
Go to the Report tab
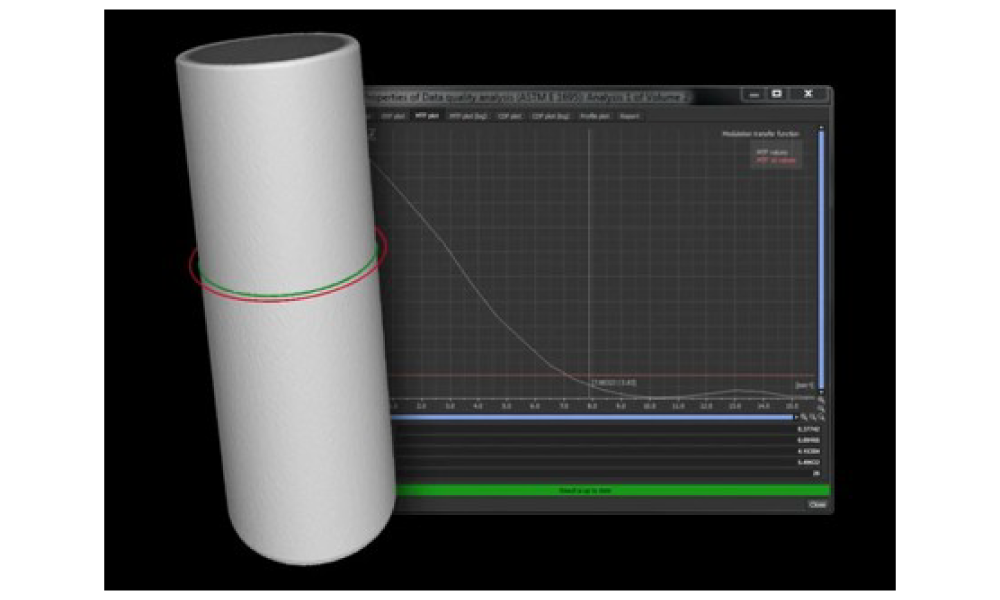(x=630, y=116)
